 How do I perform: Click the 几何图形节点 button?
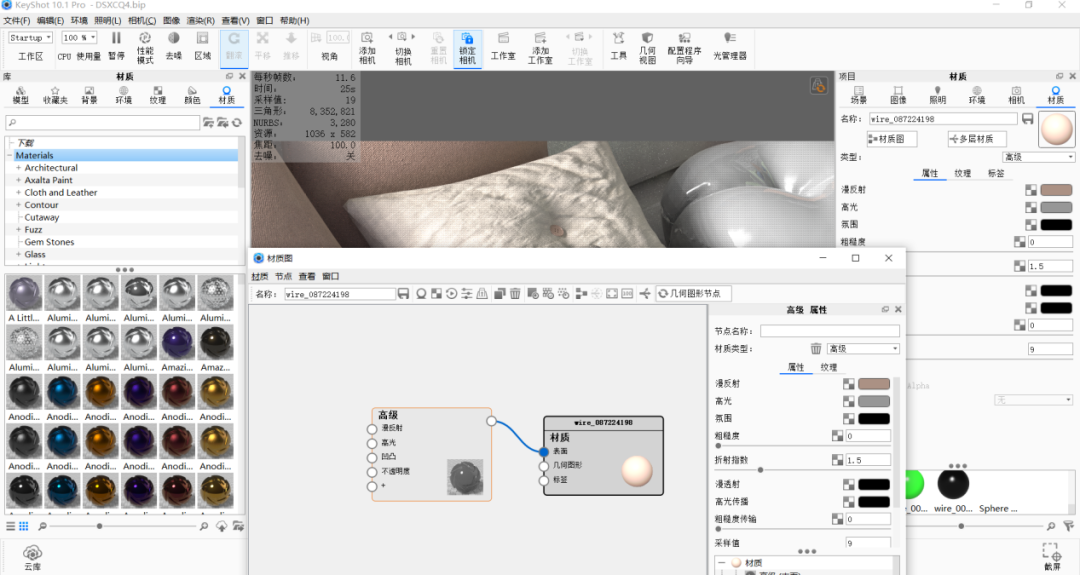[x=693, y=294]
